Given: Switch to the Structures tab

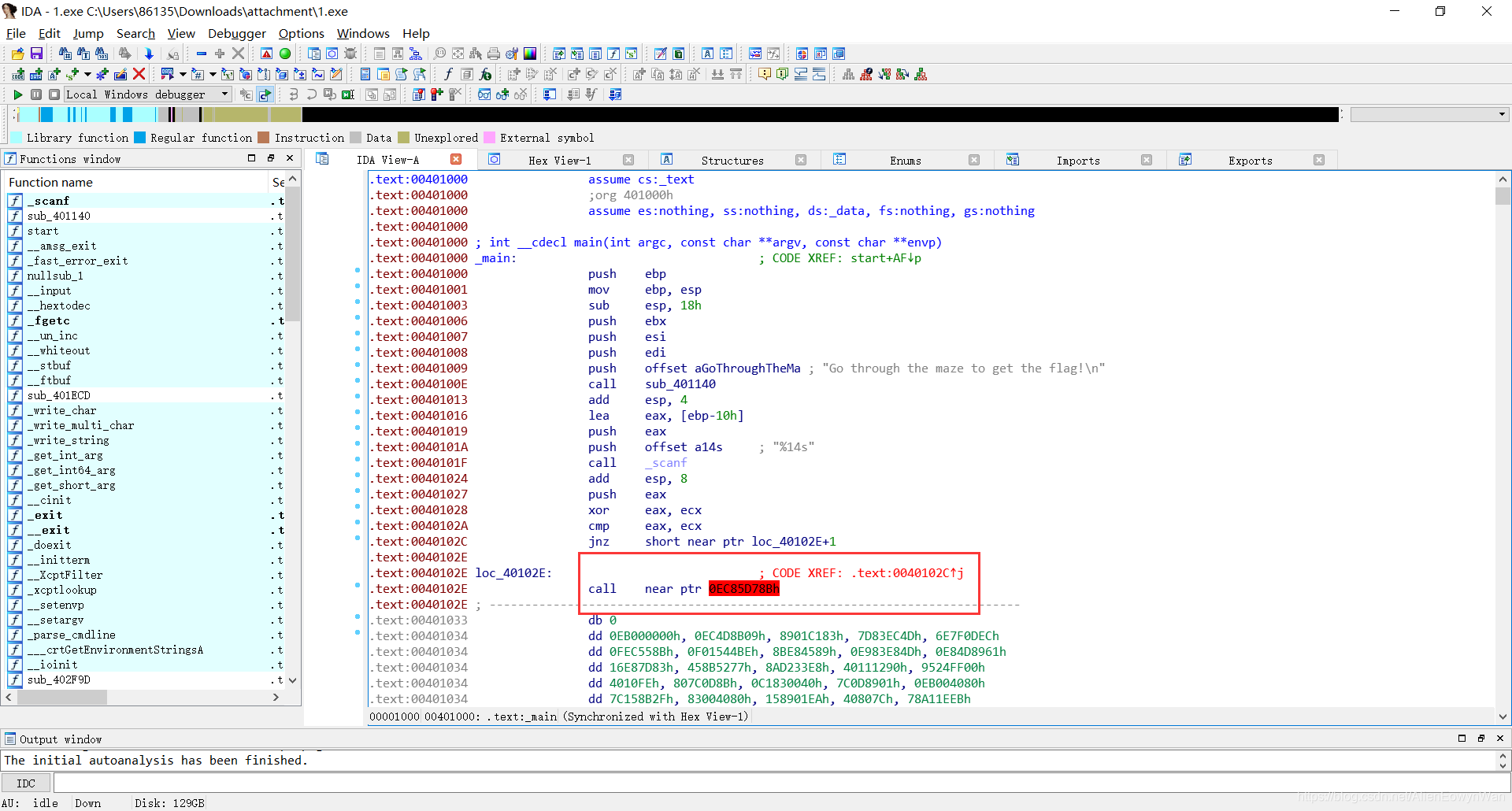Looking at the screenshot, I should point(732,160).
